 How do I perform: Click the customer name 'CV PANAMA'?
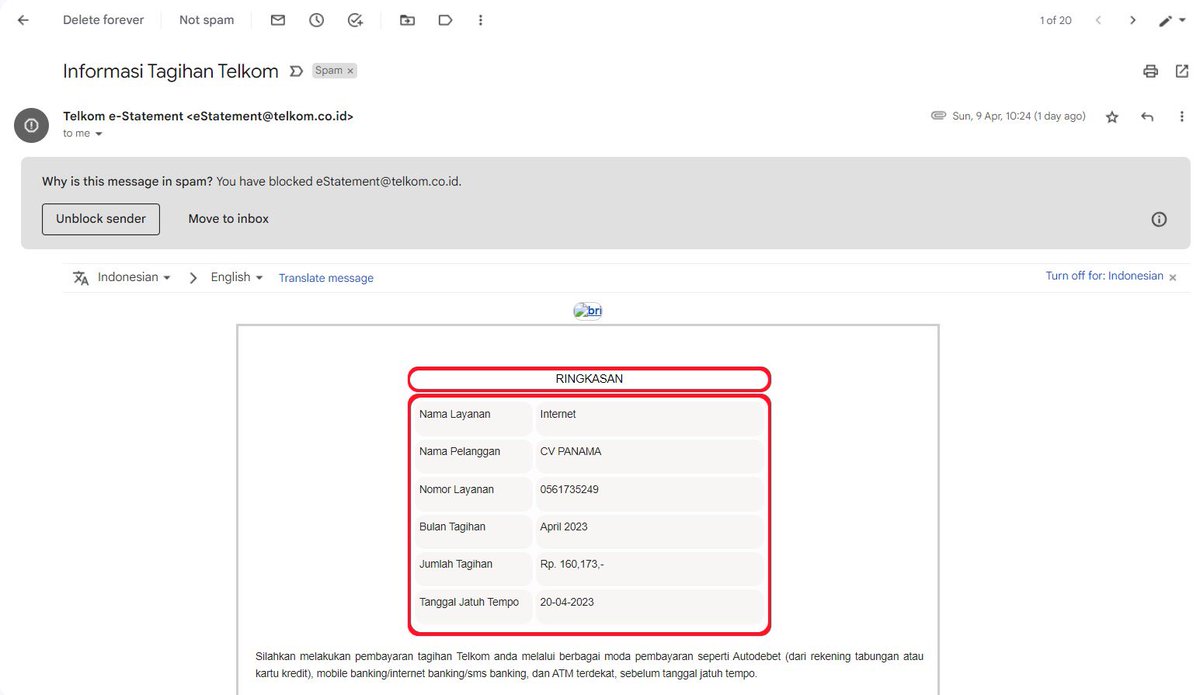(x=571, y=451)
